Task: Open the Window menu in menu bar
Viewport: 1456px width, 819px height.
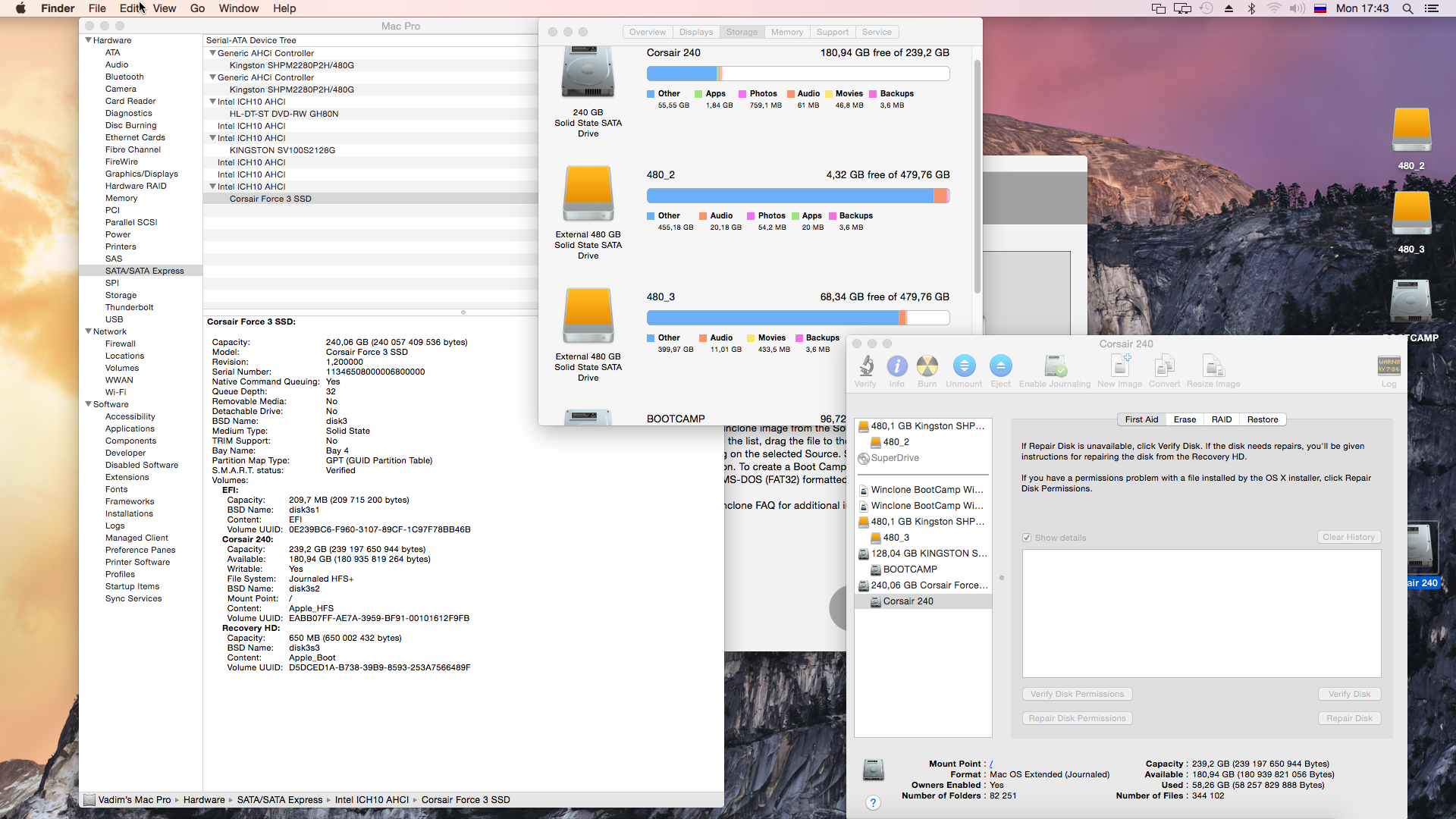Action: [x=238, y=8]
